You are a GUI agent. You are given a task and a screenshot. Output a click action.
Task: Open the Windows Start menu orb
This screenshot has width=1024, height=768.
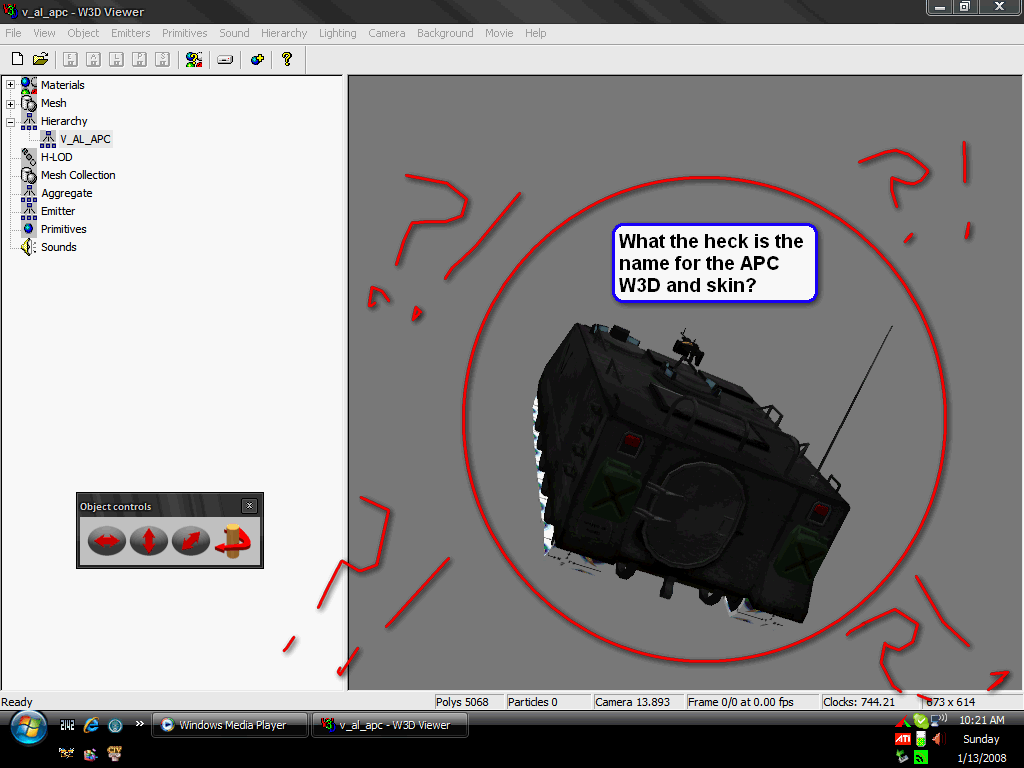tap(29, 726)
